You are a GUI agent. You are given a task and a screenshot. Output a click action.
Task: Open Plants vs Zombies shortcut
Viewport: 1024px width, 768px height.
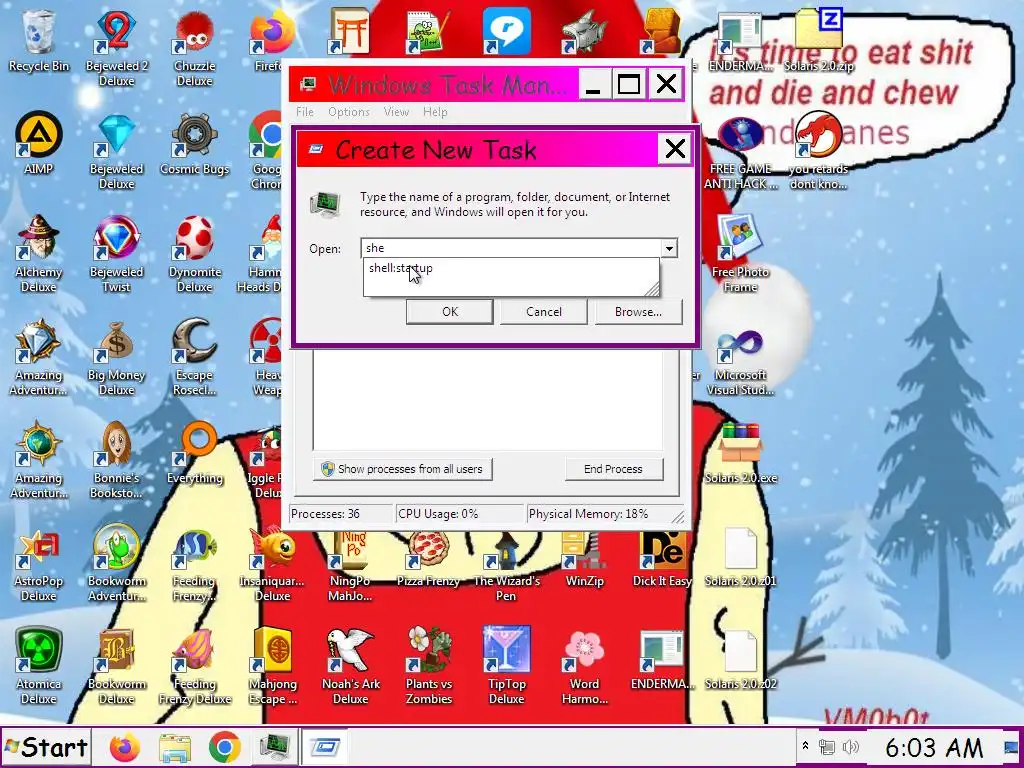coord(428,666)
